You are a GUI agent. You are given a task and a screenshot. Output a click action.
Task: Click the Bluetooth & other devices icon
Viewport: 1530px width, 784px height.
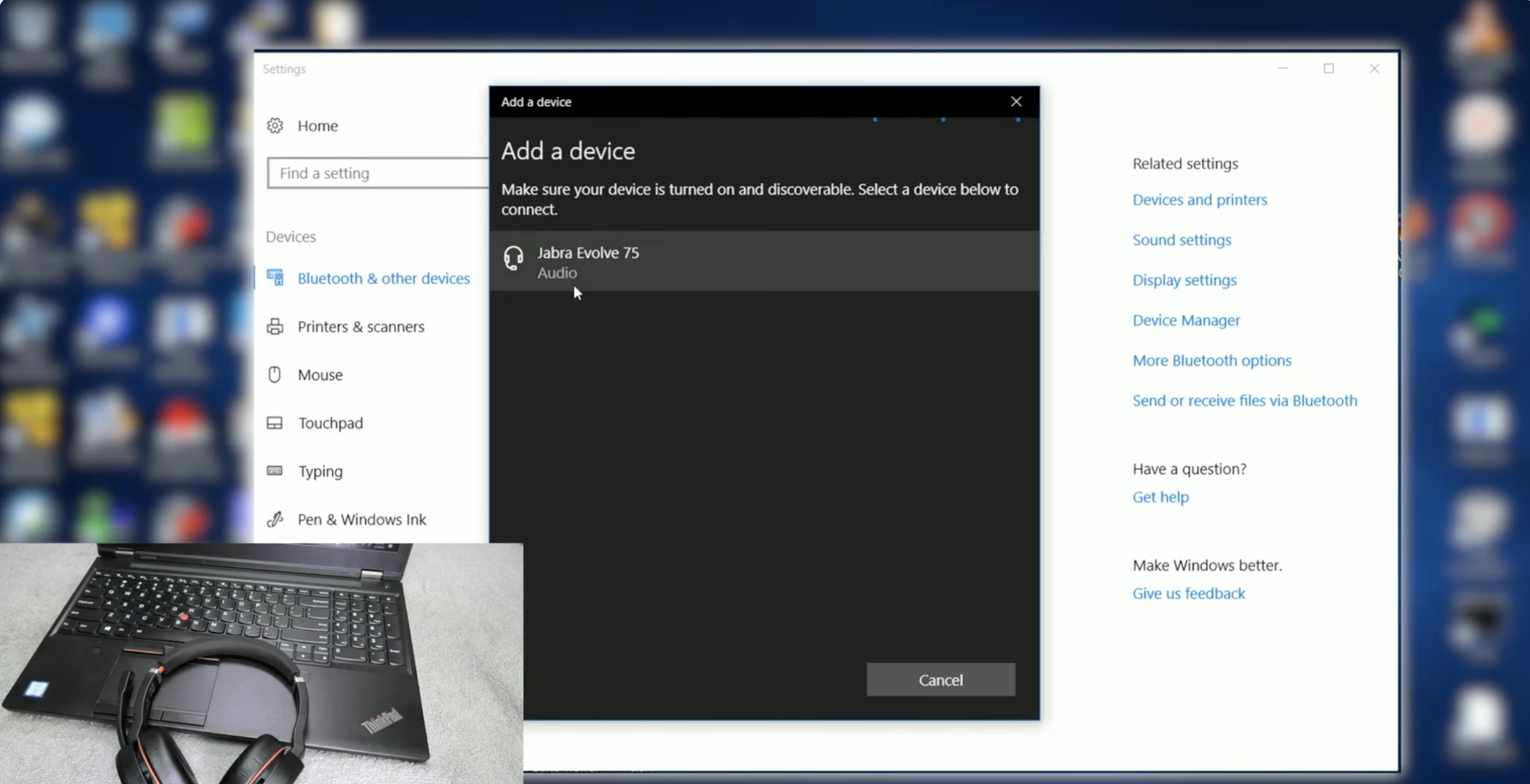click(x=275, y=278)
